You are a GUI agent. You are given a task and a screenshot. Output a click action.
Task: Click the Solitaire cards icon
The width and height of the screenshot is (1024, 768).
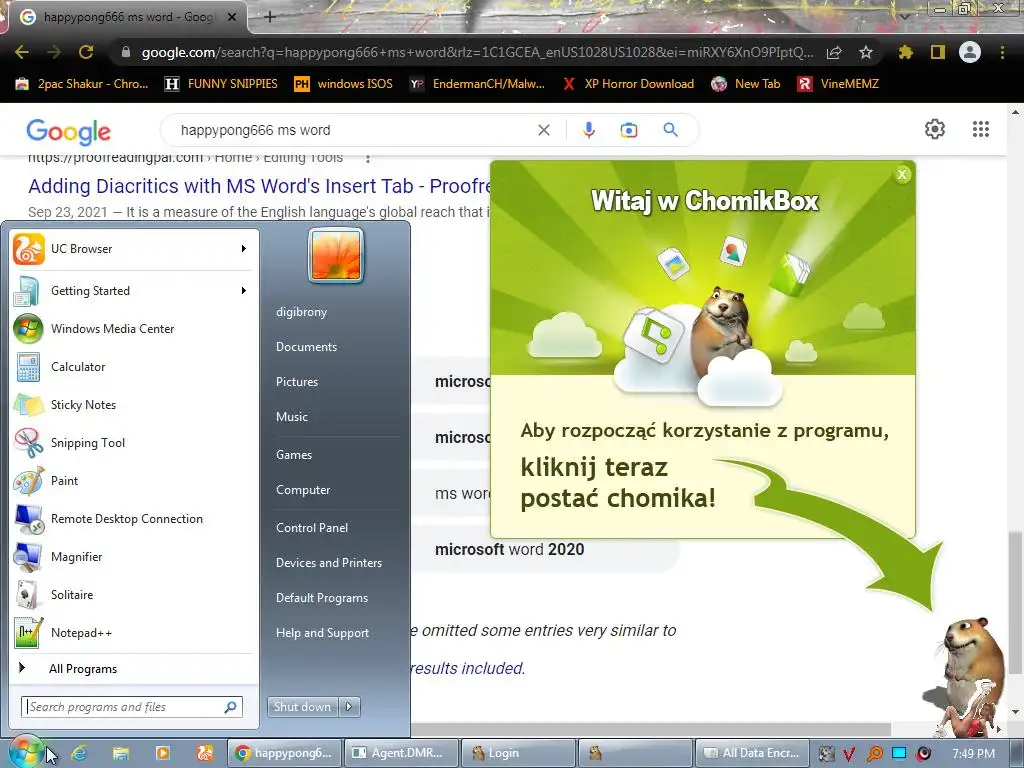click(x=29, y=594)
